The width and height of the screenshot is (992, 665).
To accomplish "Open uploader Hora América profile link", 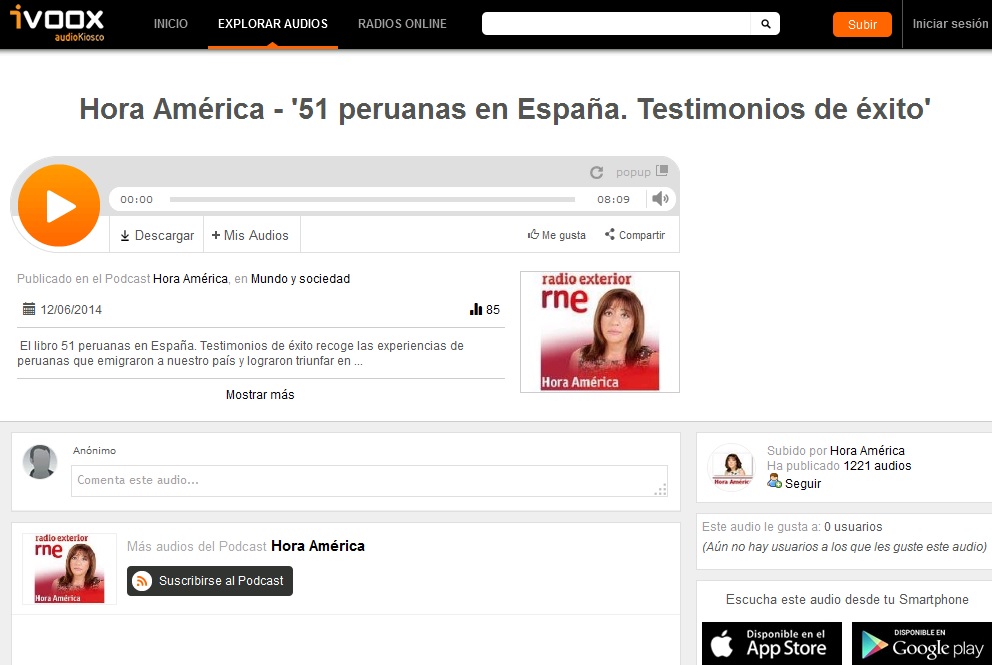I will [867, 451].
